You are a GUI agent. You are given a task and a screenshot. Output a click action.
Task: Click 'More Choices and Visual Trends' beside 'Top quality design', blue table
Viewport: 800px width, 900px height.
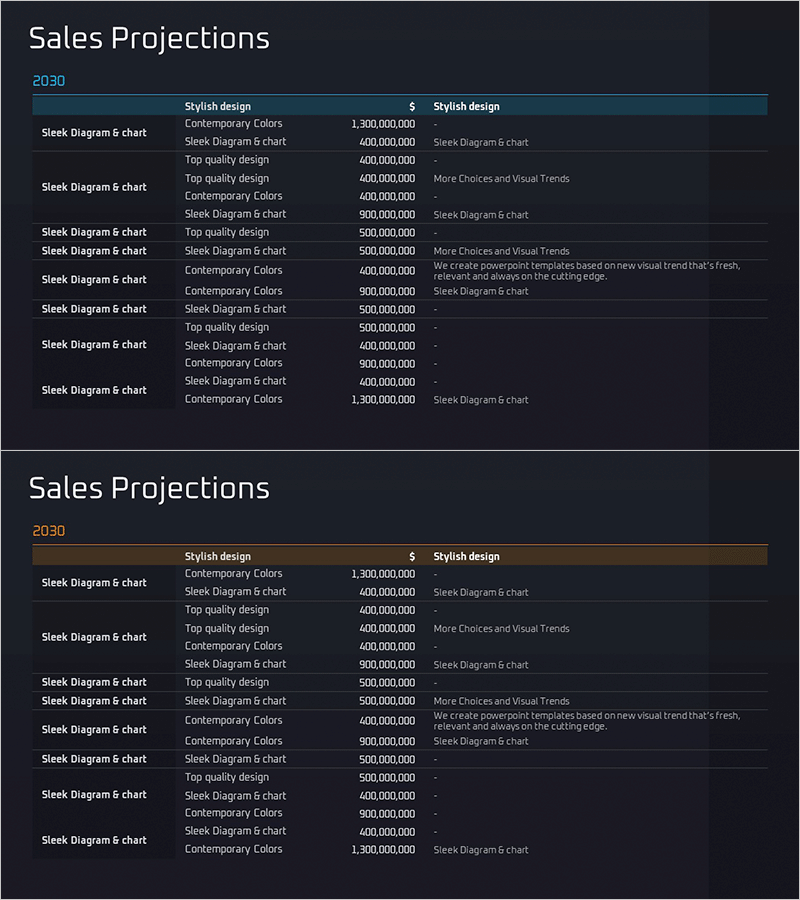coord(501,179)
